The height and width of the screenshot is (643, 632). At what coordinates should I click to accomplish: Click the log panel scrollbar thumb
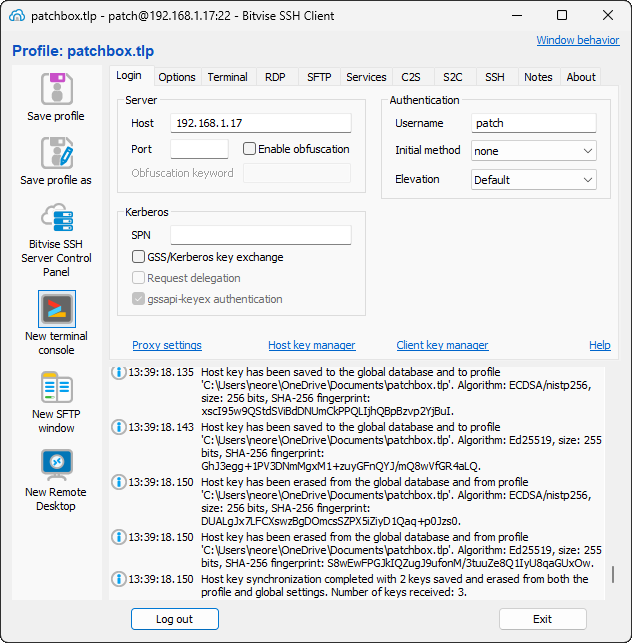coord(613,574)
